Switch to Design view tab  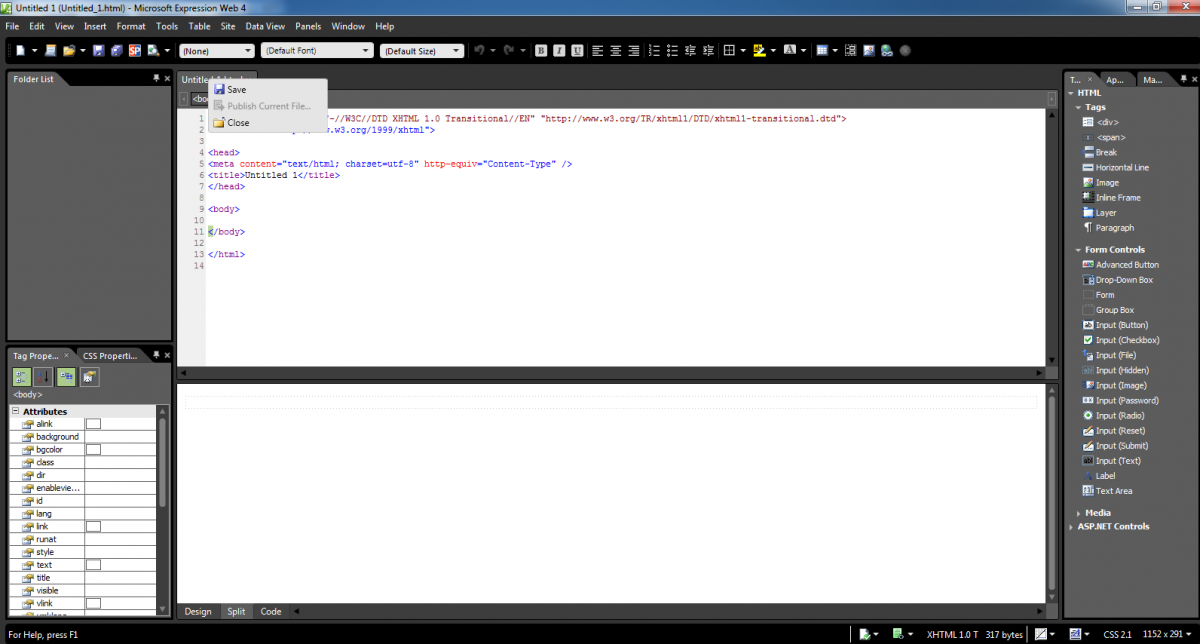click(198, 611)
